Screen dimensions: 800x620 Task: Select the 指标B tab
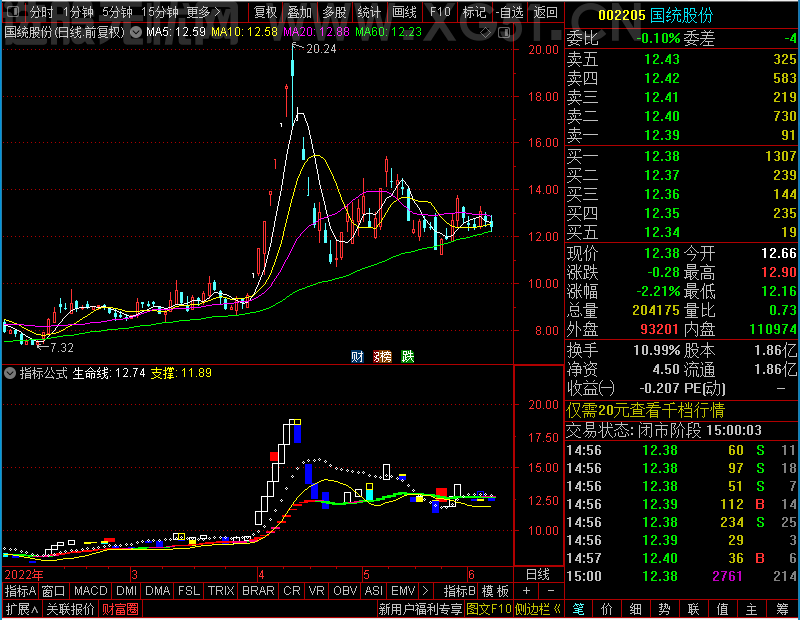click(460, 591)
